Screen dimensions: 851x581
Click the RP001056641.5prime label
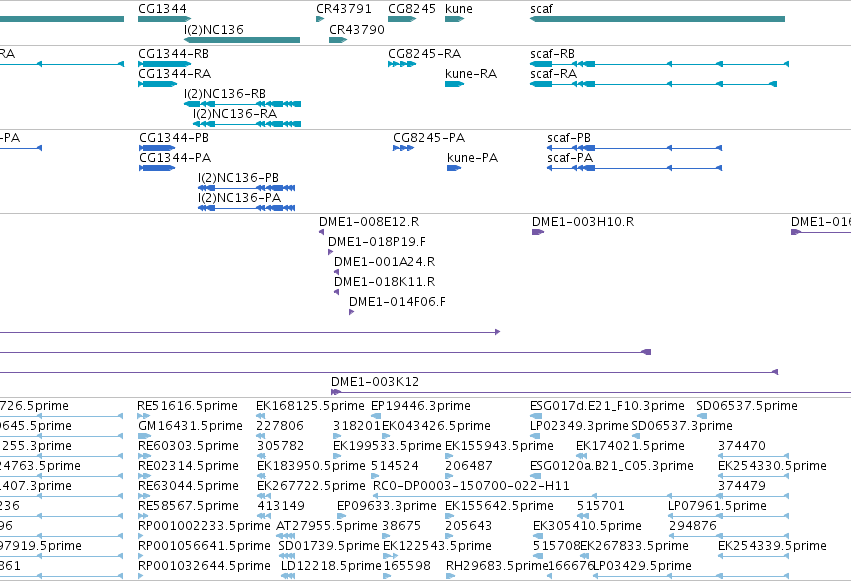[x=204, y=546]
